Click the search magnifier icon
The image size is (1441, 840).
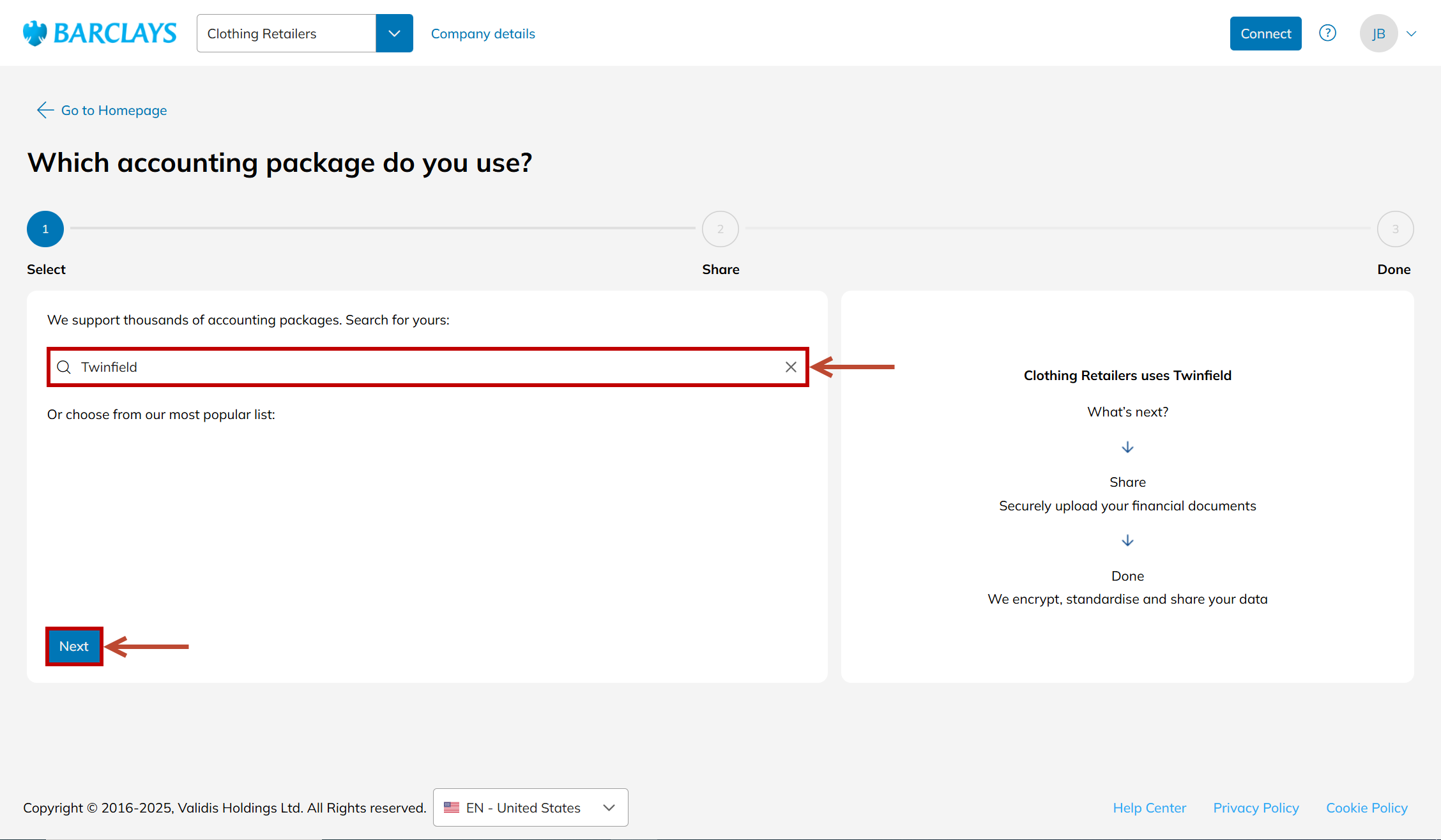(64, 367)
